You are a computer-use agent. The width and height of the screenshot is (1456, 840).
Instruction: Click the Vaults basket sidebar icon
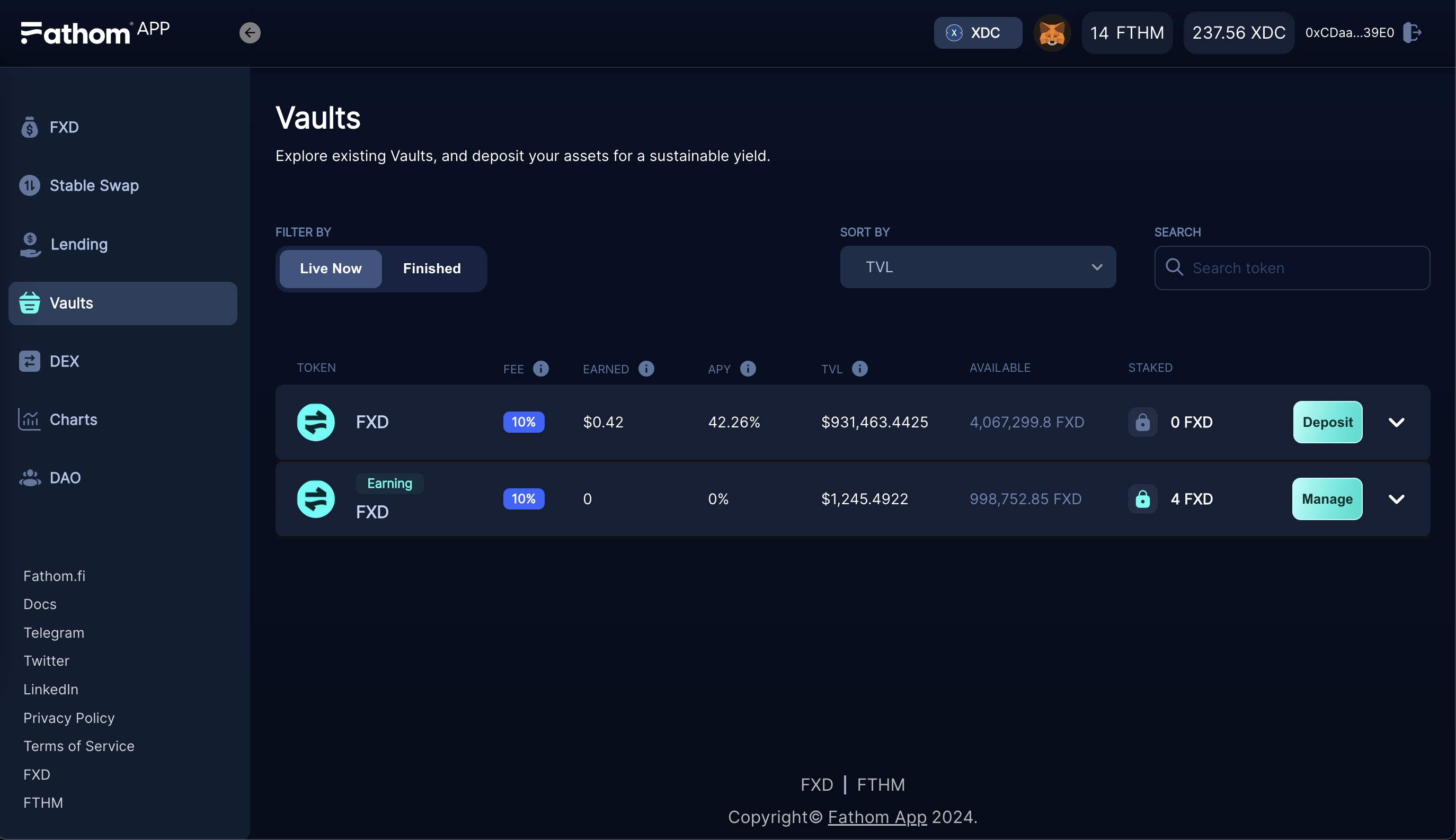[30, 303]
